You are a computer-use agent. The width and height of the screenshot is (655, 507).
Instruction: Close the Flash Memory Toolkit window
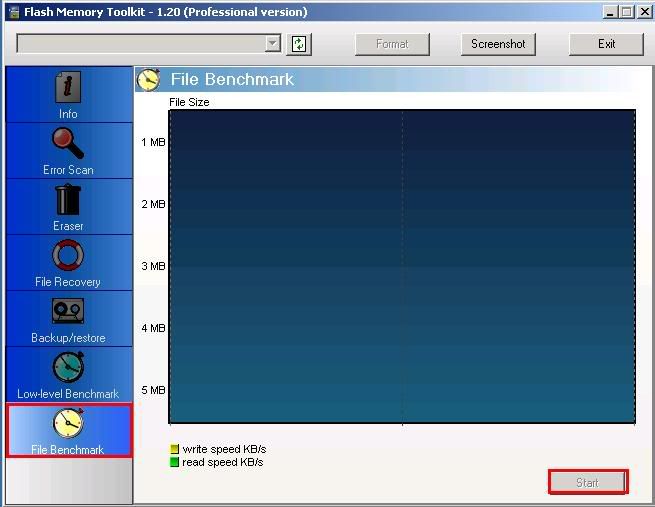pos(645,12)
